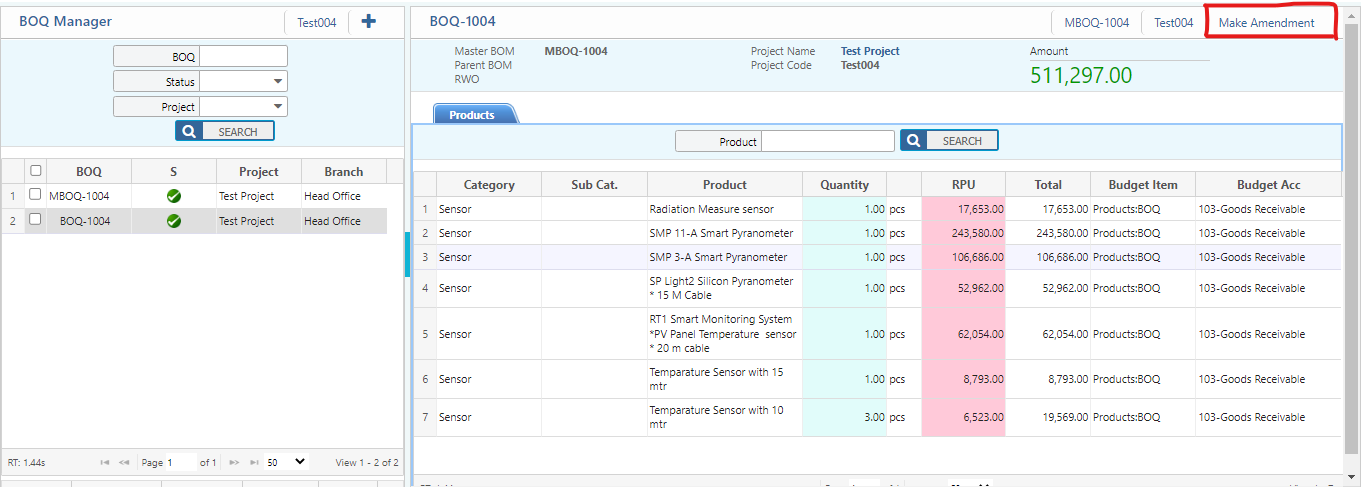Click the vertical panel splitter handle
The width and height of the screenshot is (1361, 487).
click(407, 254)
